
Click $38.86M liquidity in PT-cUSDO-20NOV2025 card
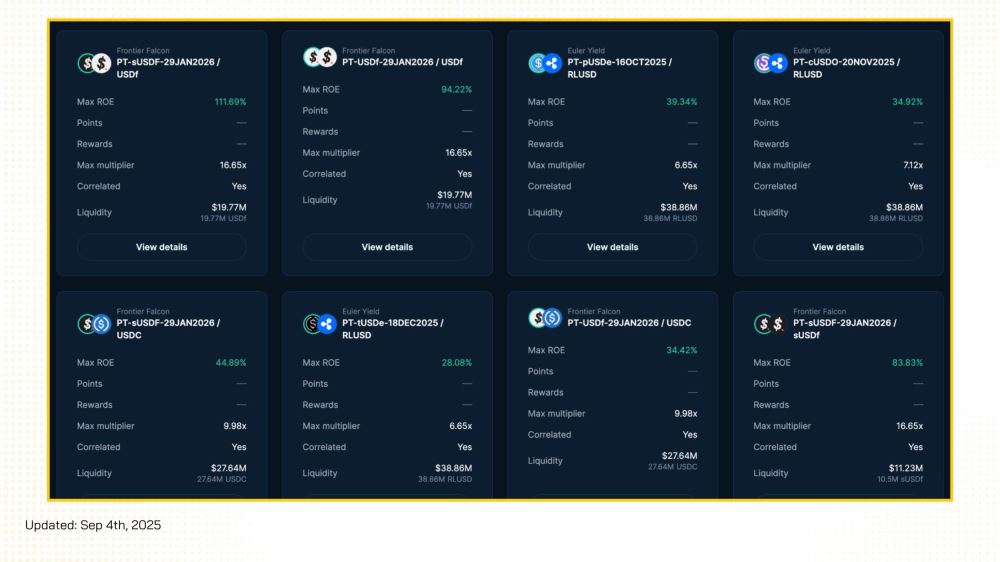coord(904,207)
